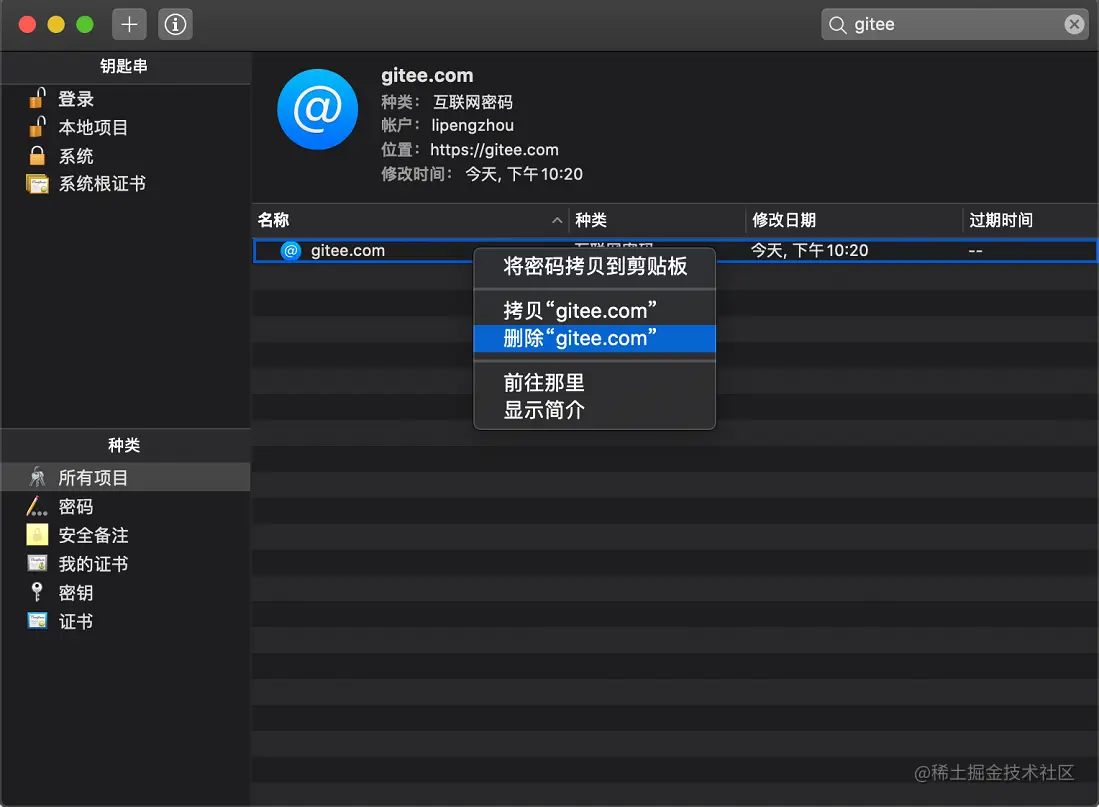1099x807 pixels.
Task: Click the -- expiry cell in gitee.com row
Action: pyautogui.click(x=976, y=250)
